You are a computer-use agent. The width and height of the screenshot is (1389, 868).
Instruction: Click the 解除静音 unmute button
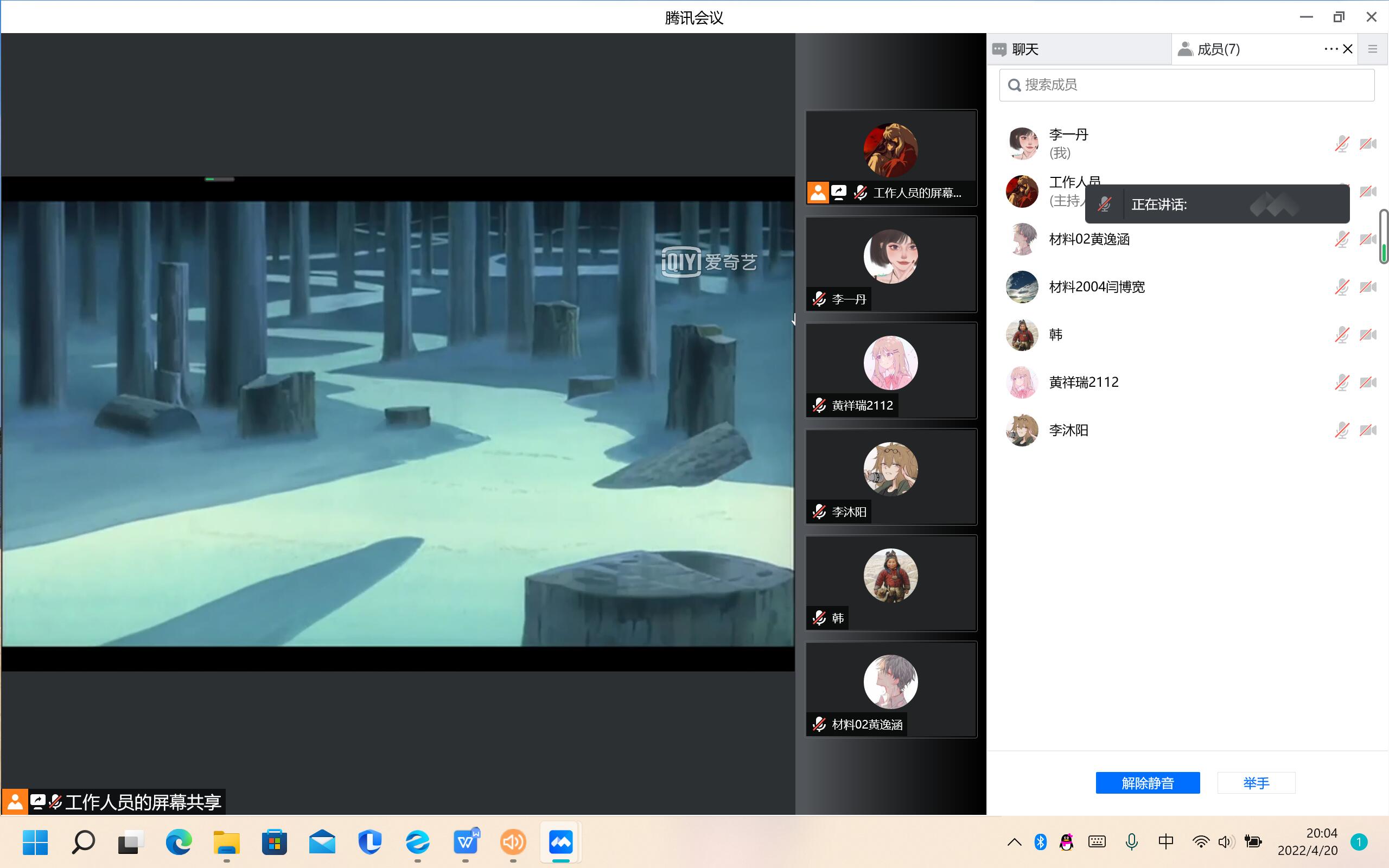tap(1147, 782)
